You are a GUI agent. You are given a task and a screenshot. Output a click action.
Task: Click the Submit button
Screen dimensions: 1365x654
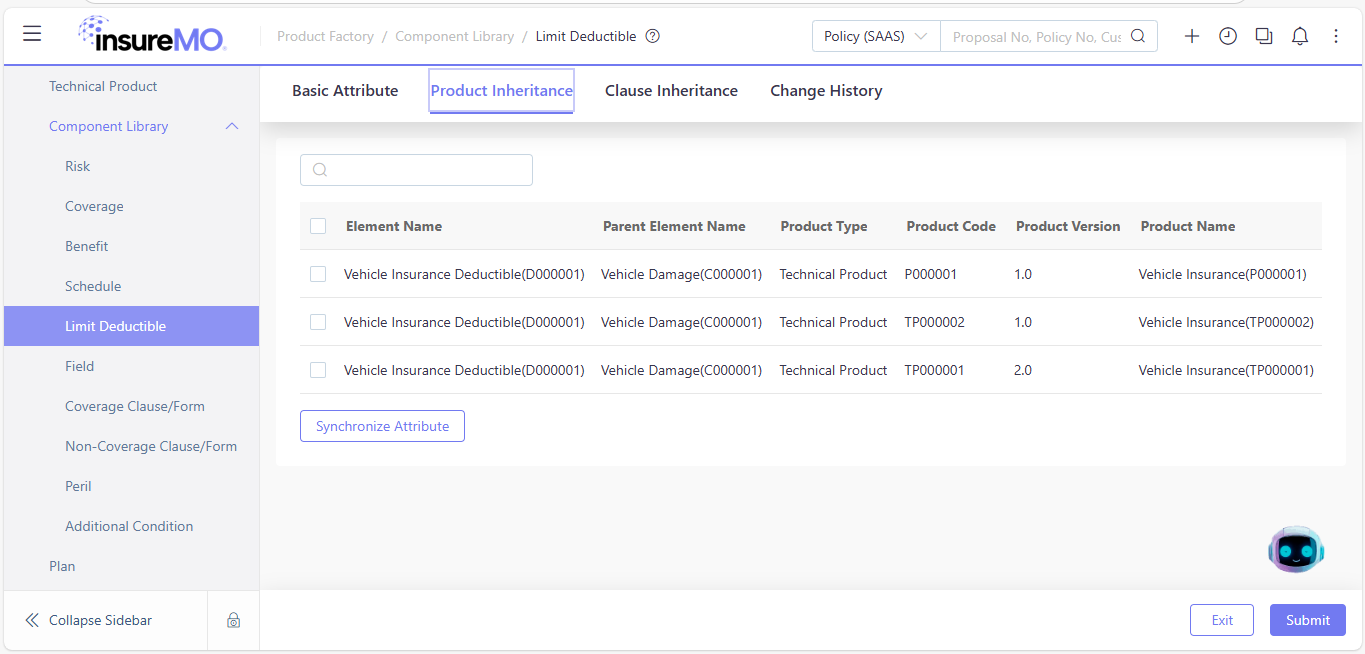pos(1308,620)
